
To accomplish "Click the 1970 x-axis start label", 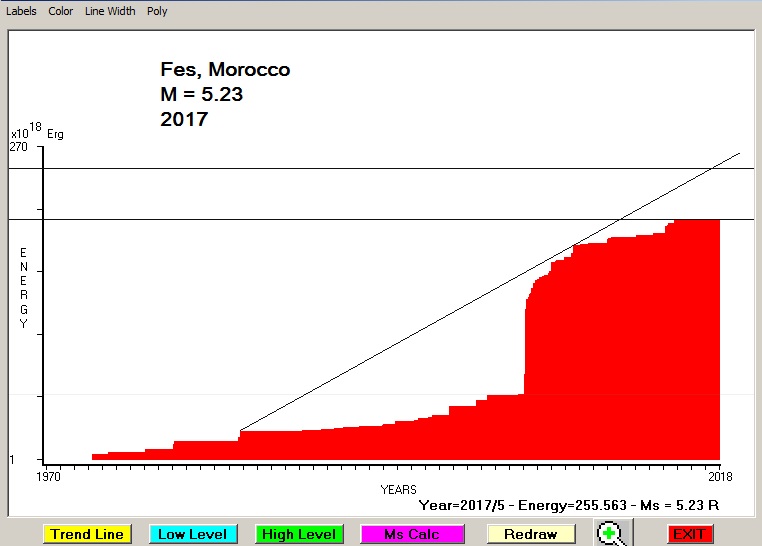I will [x=48, y=476].
